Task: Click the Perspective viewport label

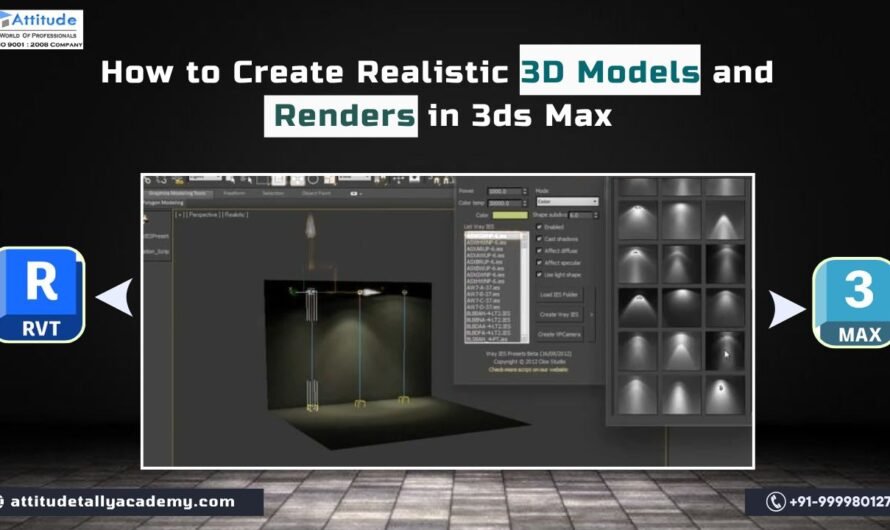Action: tap(203, 215)
